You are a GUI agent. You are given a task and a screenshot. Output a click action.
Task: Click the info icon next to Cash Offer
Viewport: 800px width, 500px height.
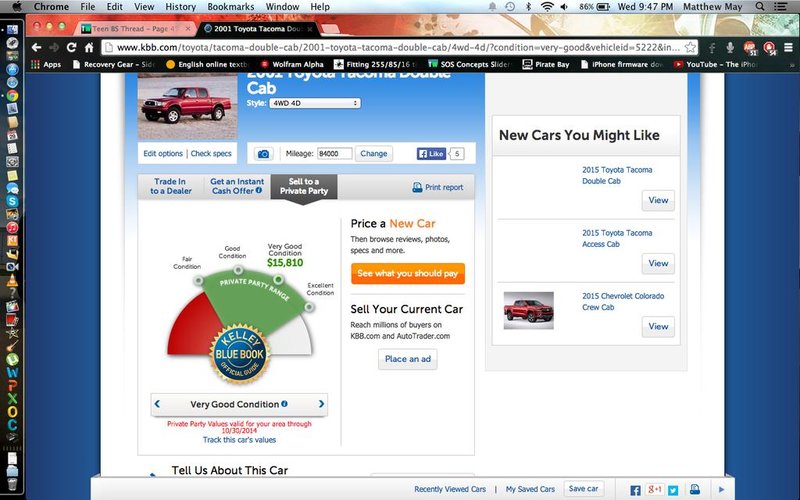[x=259, y=190]
